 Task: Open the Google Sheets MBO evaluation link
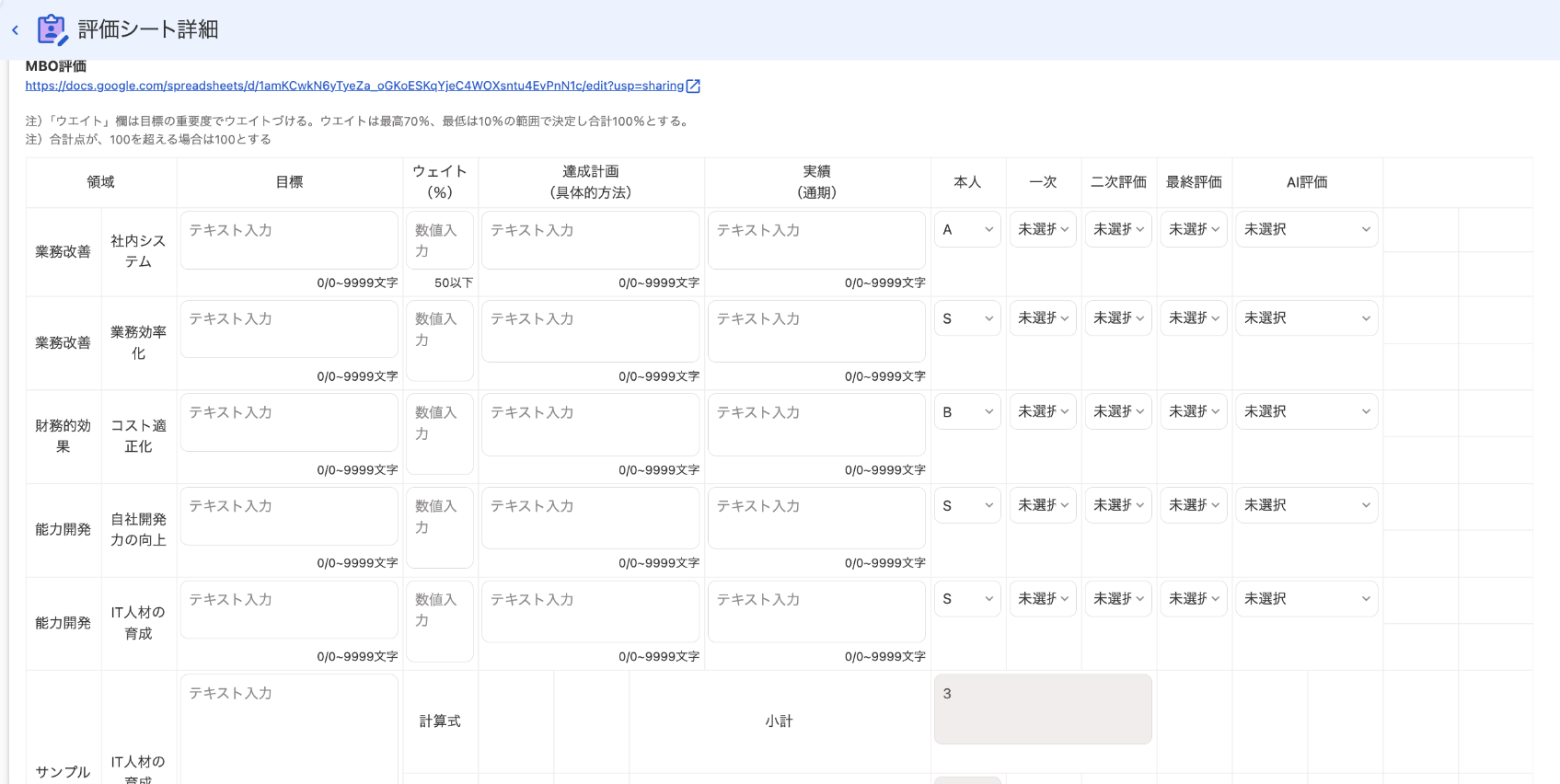click(354, 86)
